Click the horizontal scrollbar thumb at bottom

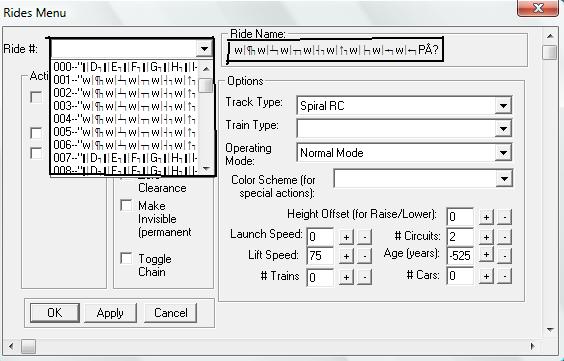(x=28, y=347)
